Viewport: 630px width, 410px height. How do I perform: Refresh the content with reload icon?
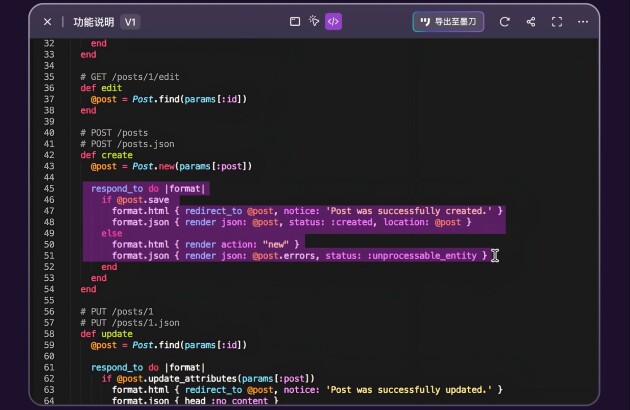tap(505, 22)
